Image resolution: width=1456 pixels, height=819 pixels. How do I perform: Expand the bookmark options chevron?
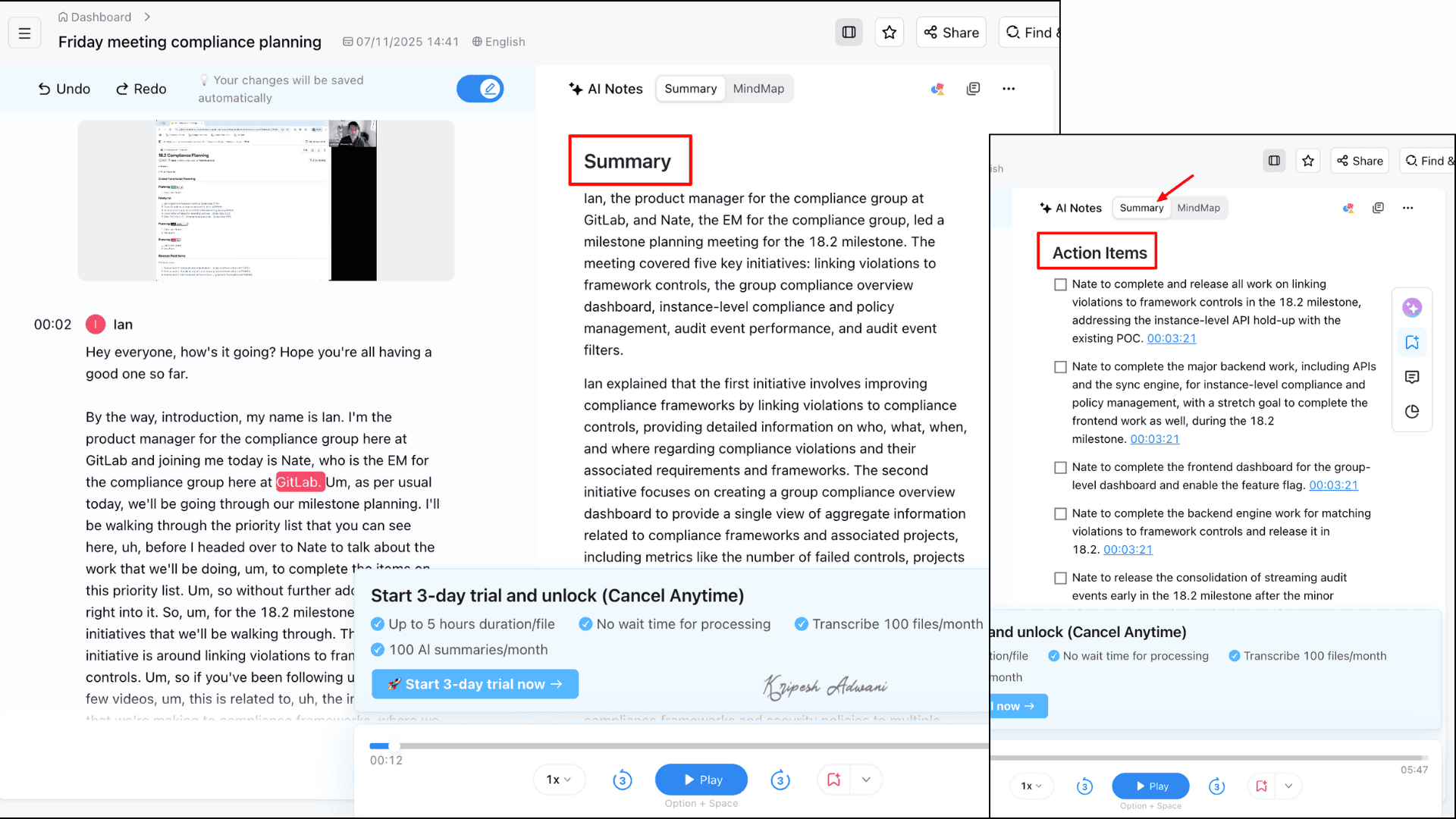866,780
